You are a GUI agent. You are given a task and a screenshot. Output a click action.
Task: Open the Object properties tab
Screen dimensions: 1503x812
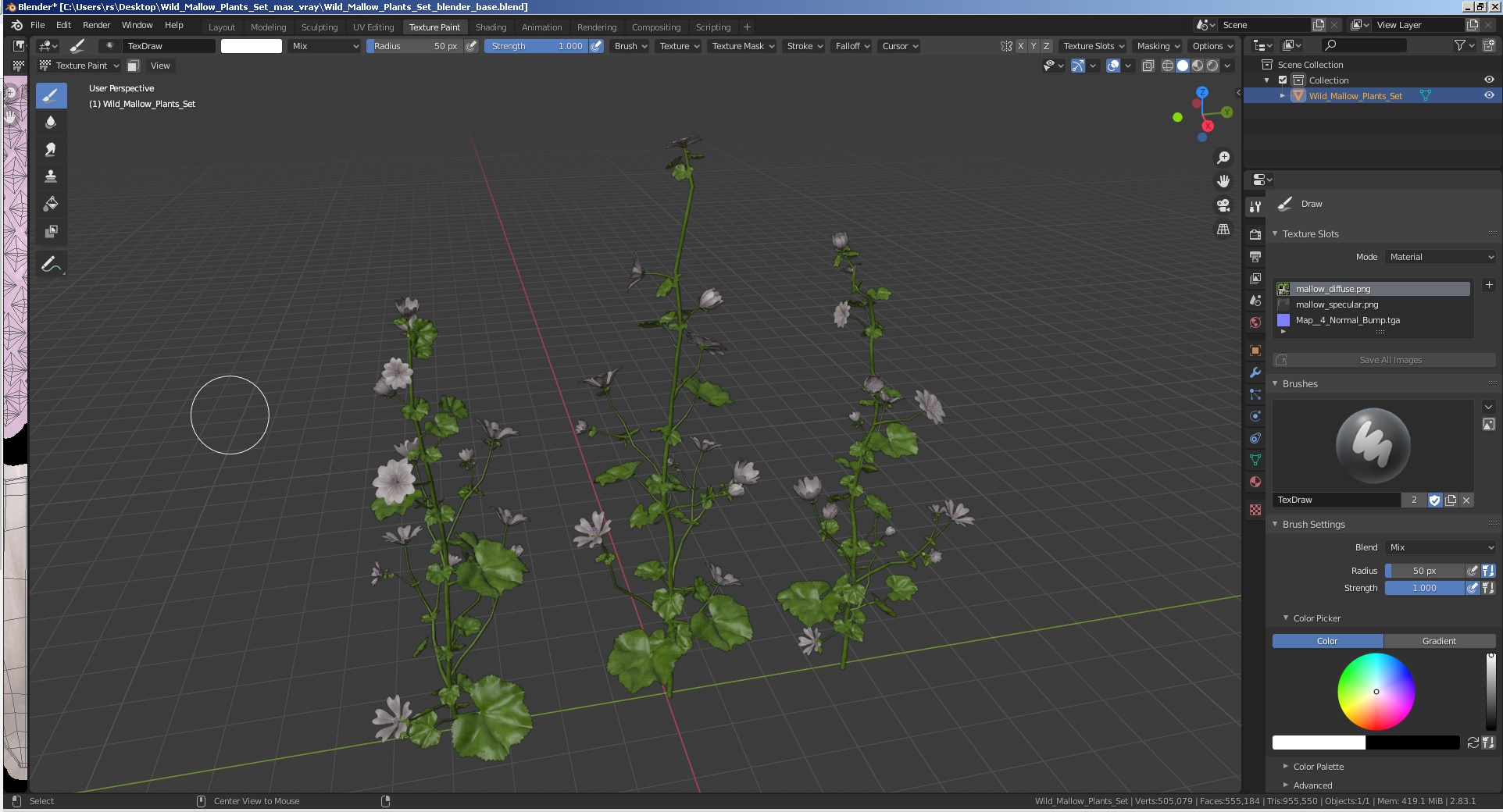[x=1255, y=351]
